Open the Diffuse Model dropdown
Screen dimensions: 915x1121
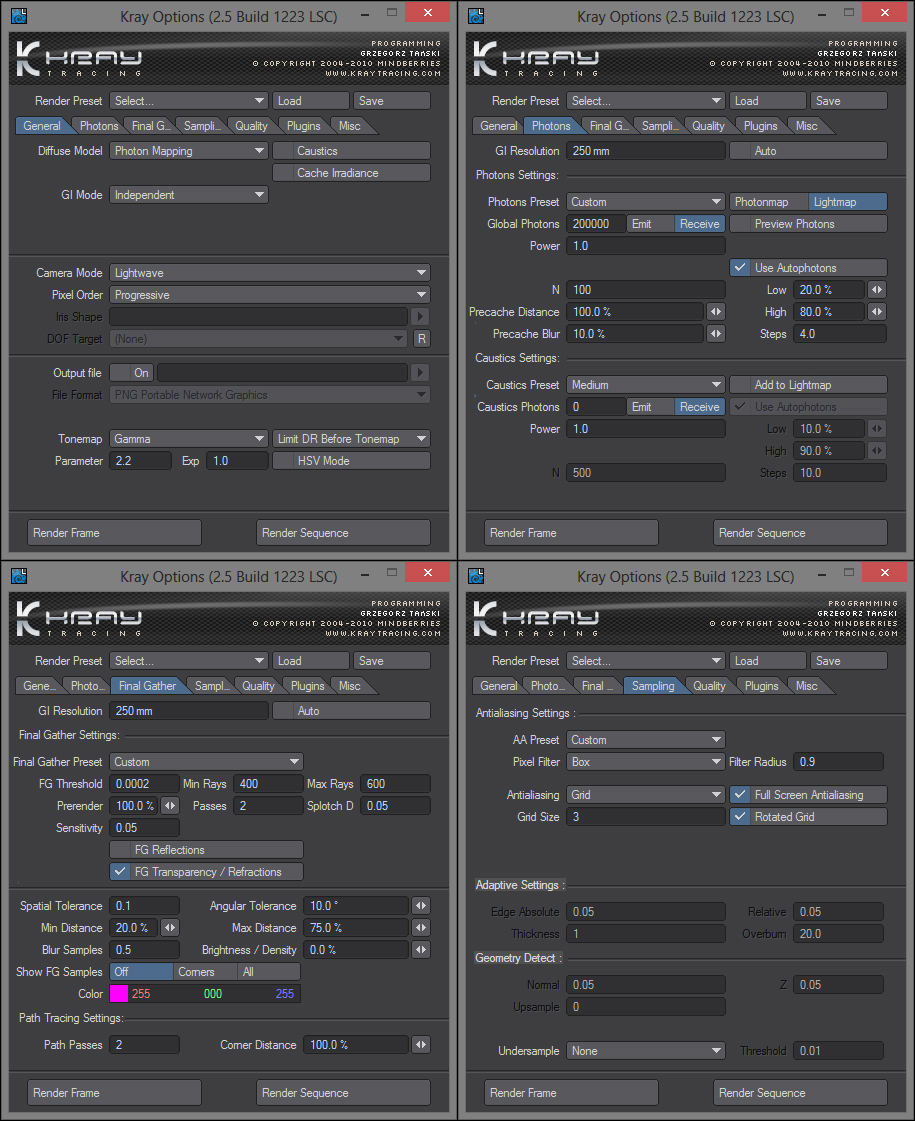click(x=188, y=151)
